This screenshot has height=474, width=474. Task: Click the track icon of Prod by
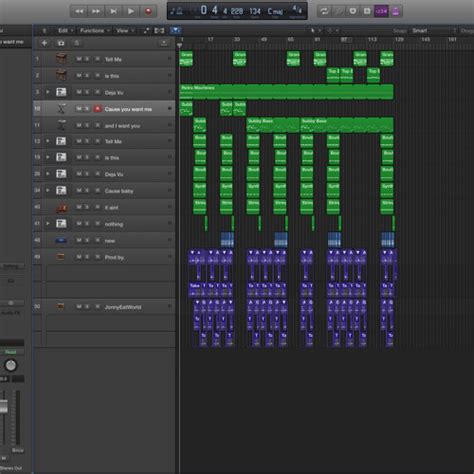click(61, 257)
